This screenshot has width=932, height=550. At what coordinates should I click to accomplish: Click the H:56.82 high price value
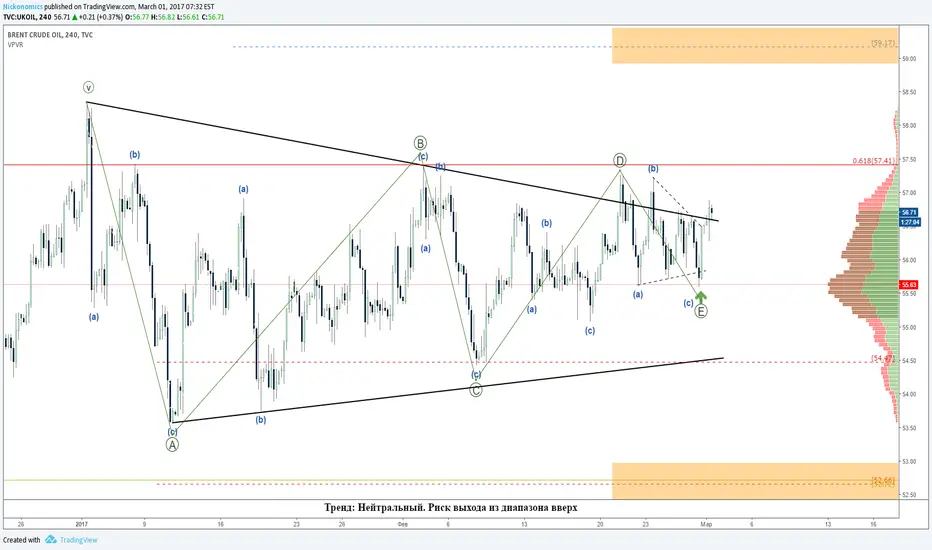click(163, 17)
